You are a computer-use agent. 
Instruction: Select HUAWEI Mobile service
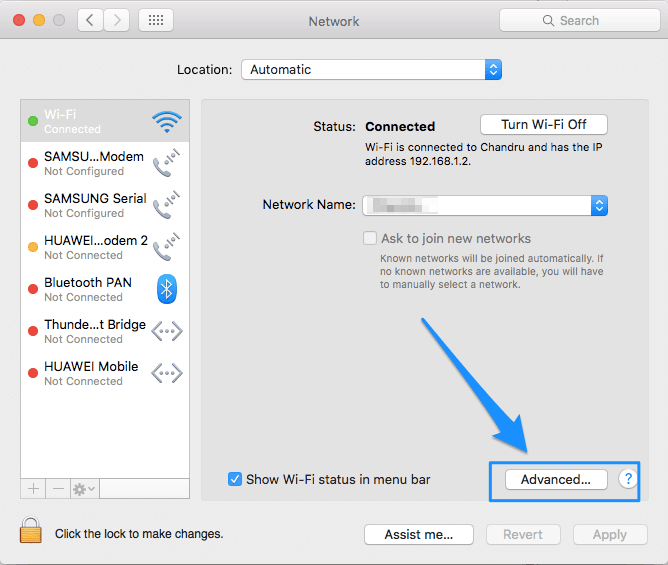[x=105, y=373]
